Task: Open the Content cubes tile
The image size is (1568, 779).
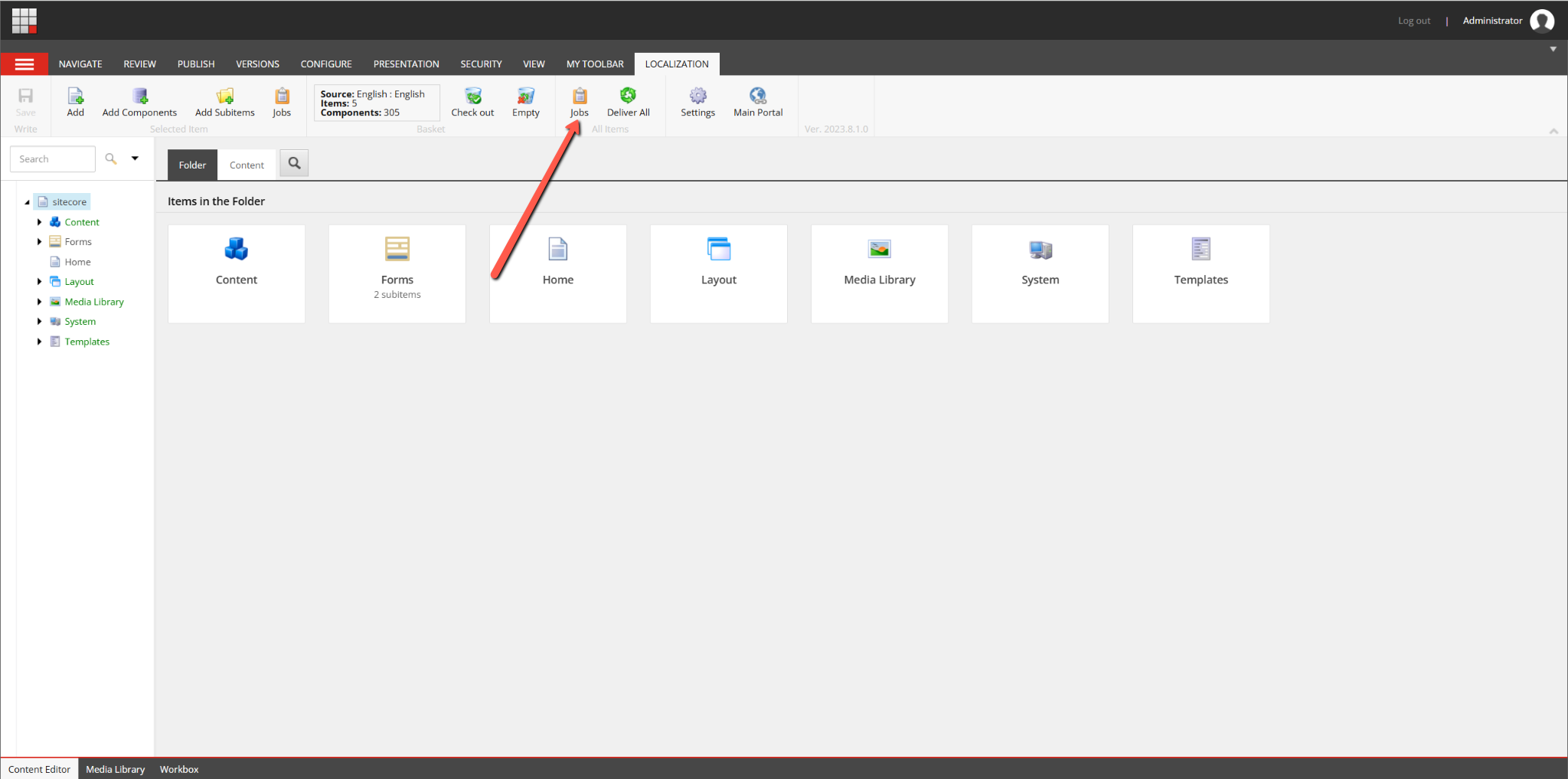Action: (x=237, y=273)
